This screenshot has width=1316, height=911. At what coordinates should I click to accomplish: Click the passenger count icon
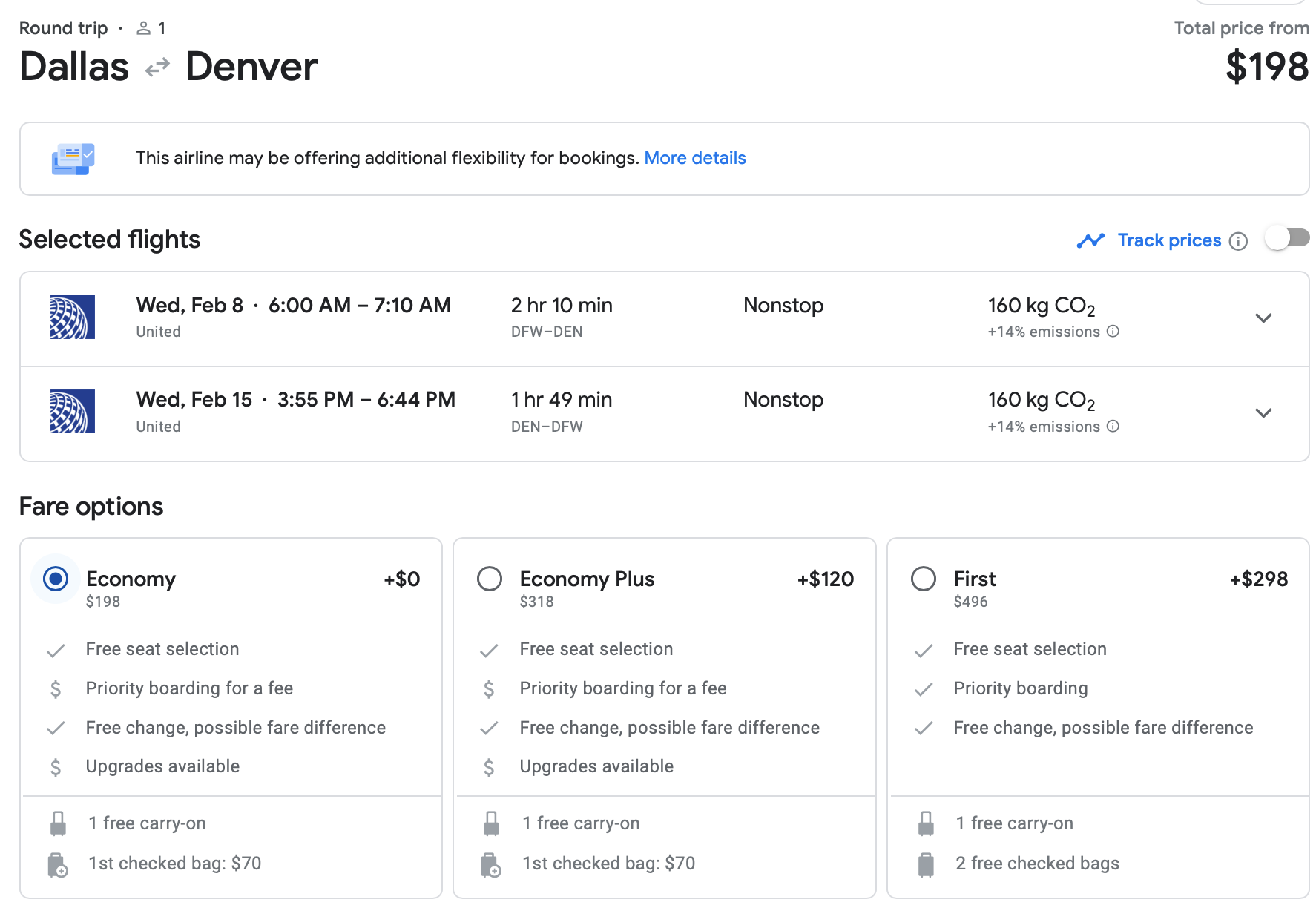144,28
